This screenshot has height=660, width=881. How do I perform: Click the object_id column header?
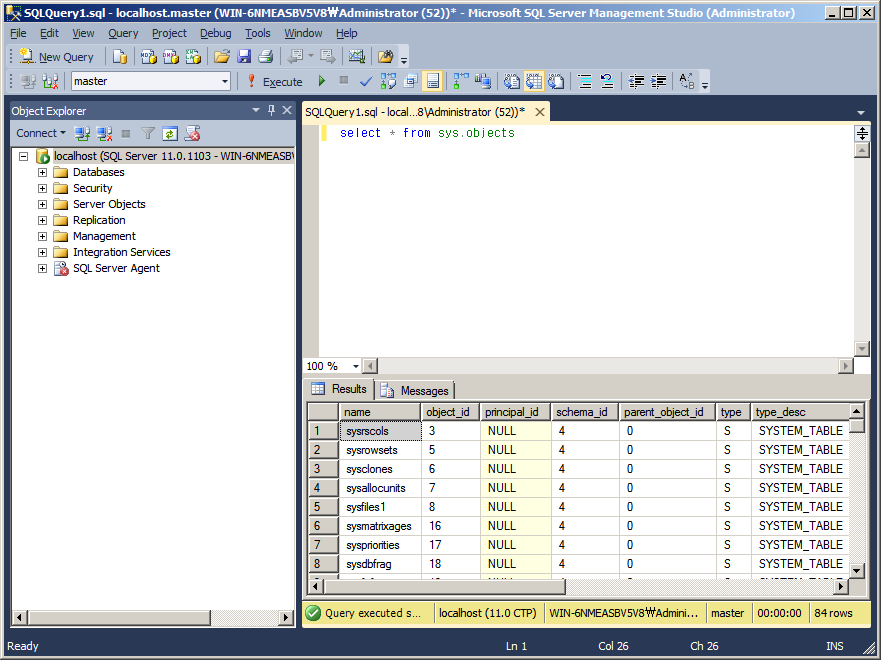[450, 412]
